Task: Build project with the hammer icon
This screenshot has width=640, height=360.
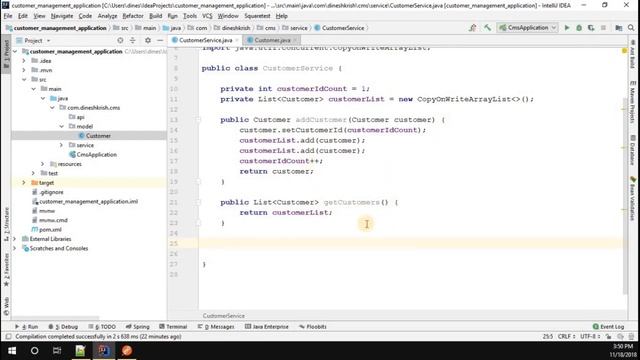Action: tap(487, 28)
